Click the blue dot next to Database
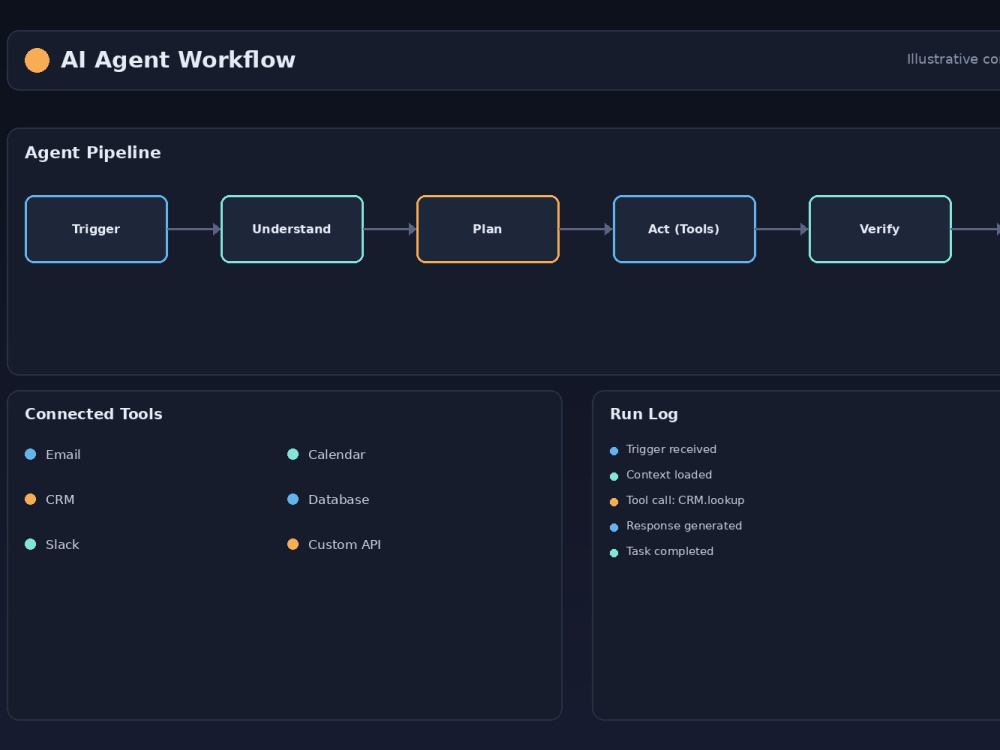 pos(293,499)
